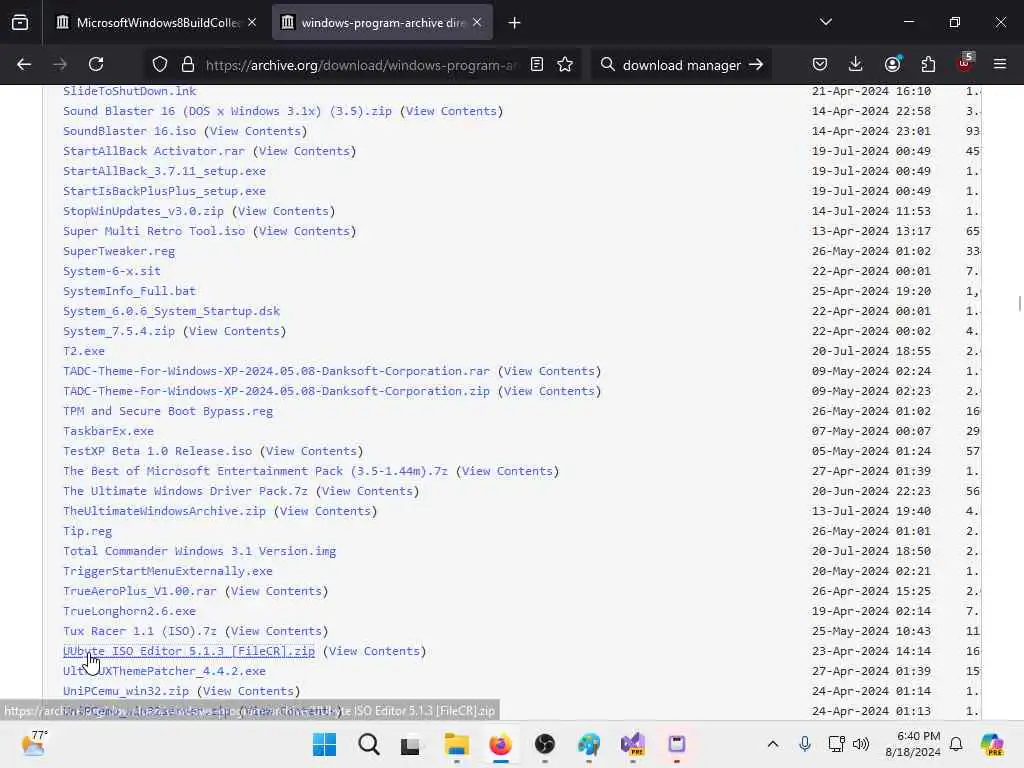This screenshot has height=768, width=1024.
Task: Click the archive.org address bar
Action: 361,65
